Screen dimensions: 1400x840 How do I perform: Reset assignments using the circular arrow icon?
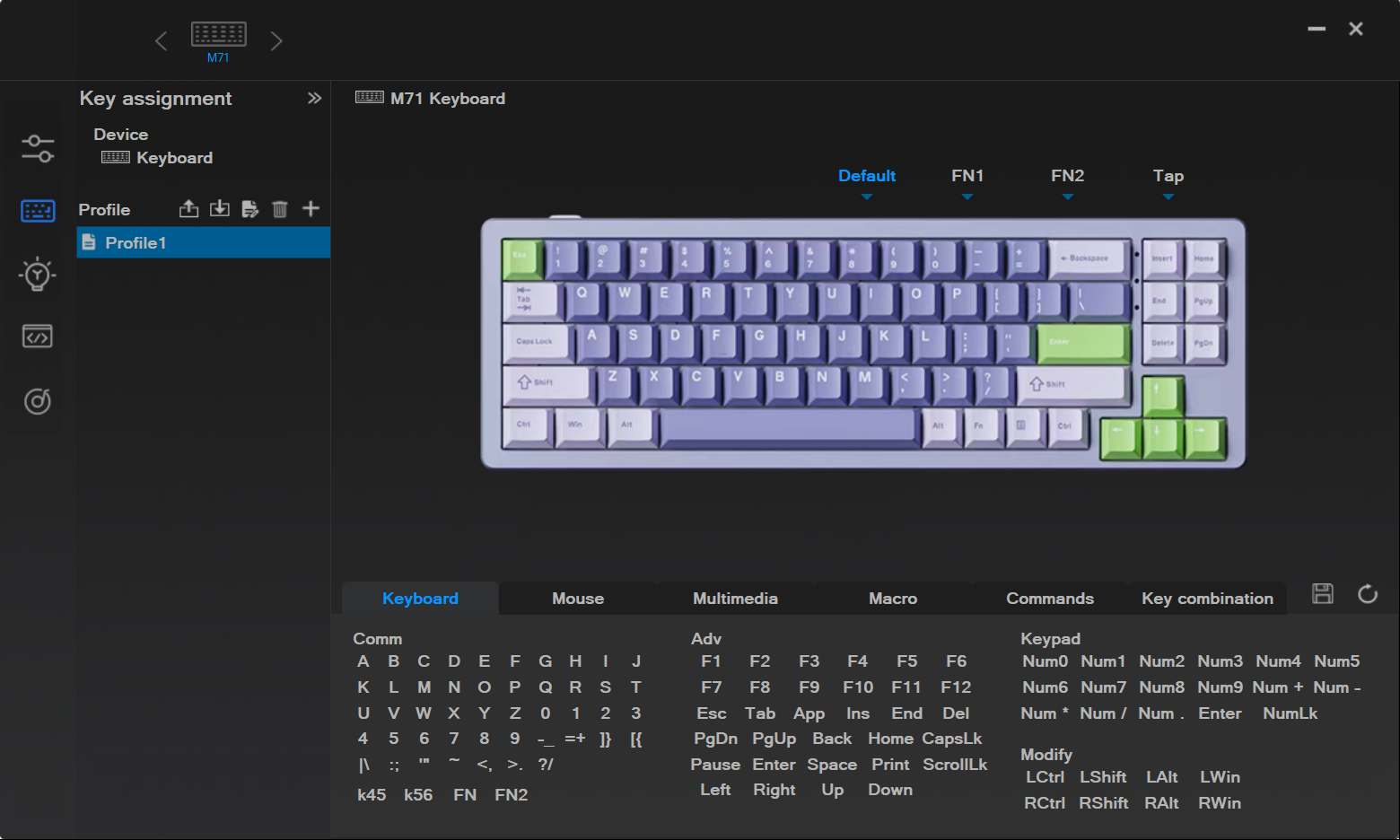coord(1368,593)
